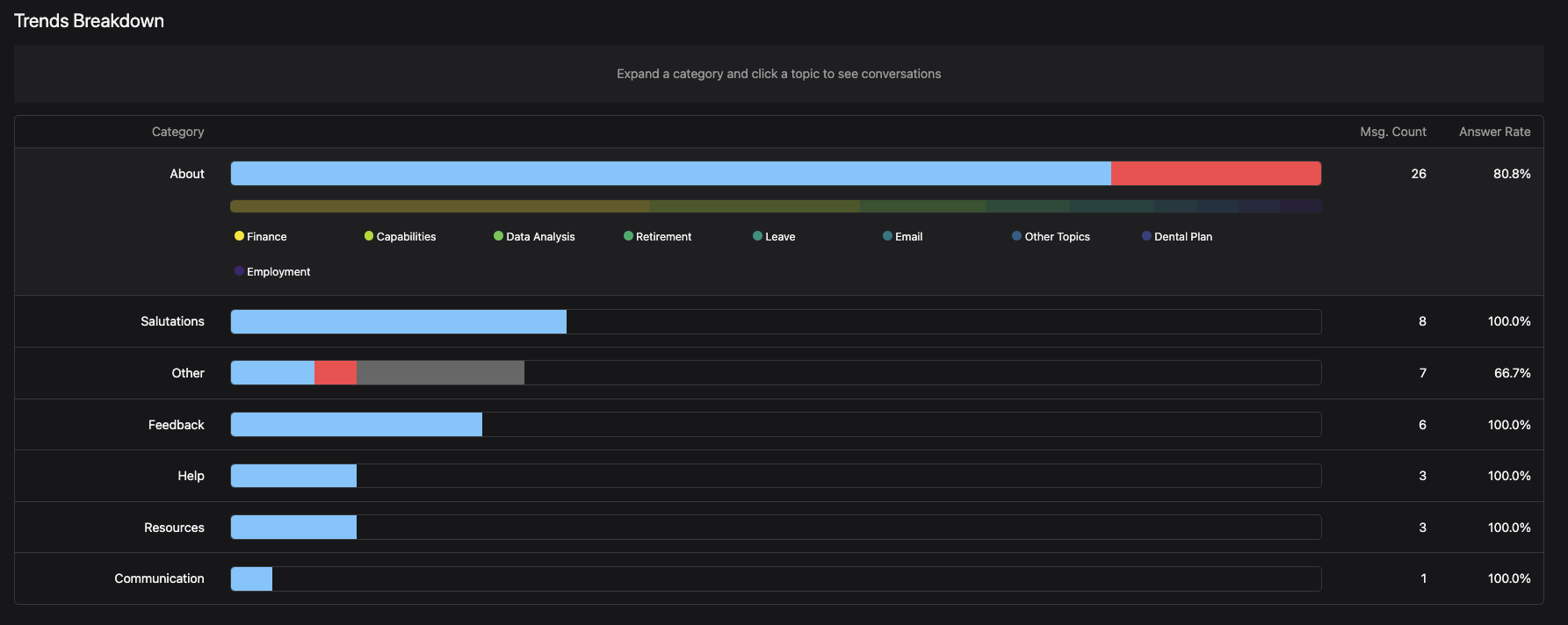
Task: Click the Capabilities legend dot
Action: pyautogui.click(x=369, y=236)
